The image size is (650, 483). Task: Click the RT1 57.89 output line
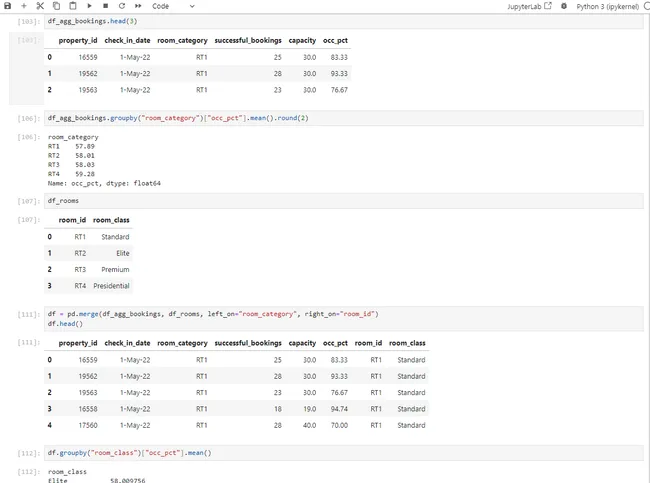pyautogui.click(x=71, y=146)
